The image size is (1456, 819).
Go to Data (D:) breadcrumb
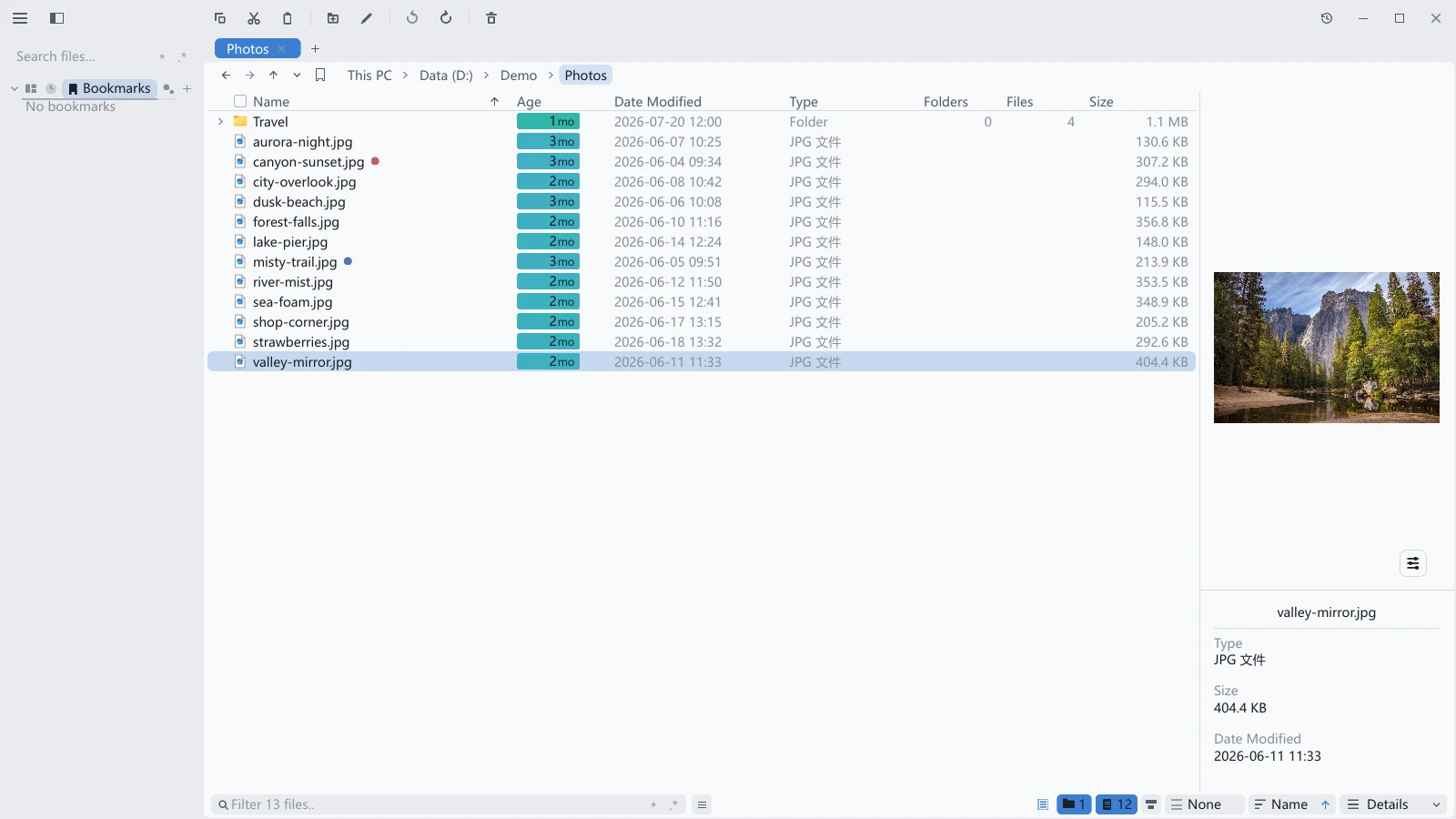[446, 76]
